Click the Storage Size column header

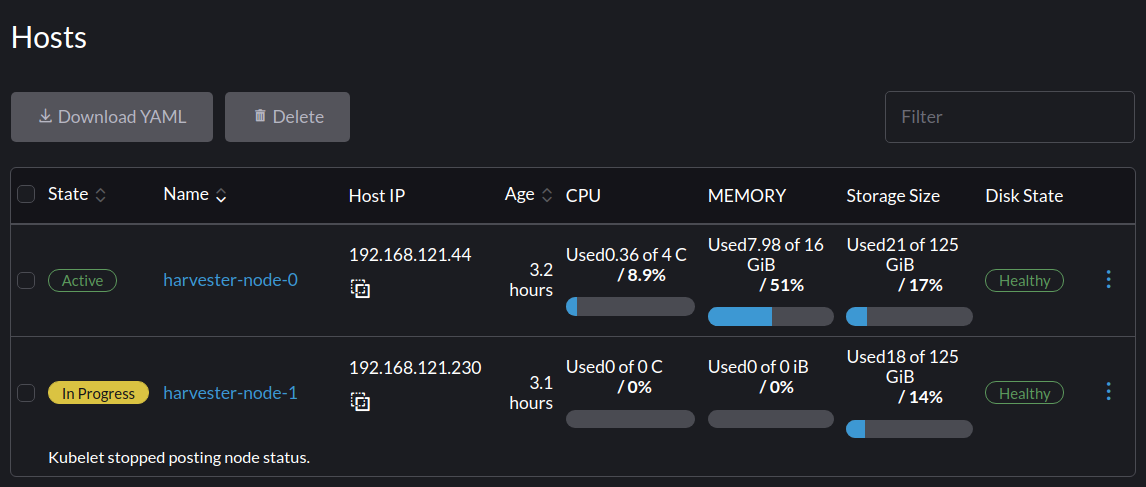[x=892, y=196]
